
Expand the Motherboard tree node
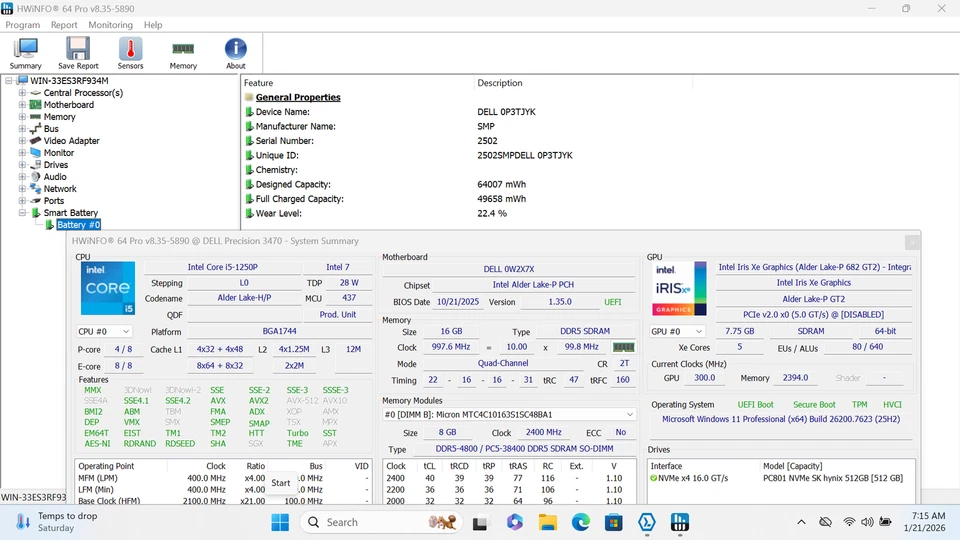point(23,105)
